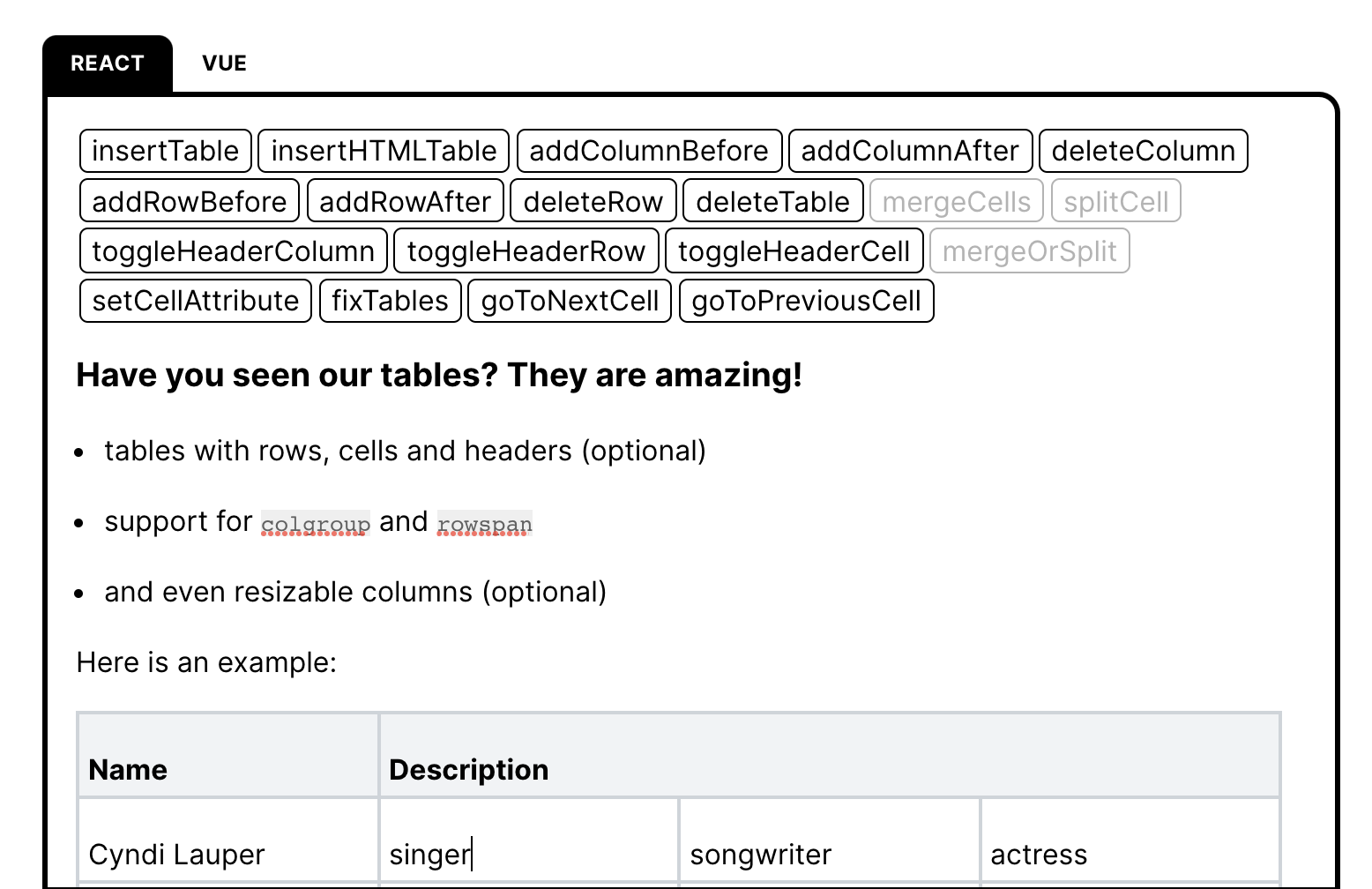The width and height of the screenshot is (1372, 889).
Task: Click goToPreviousCell
Action: 805,301
